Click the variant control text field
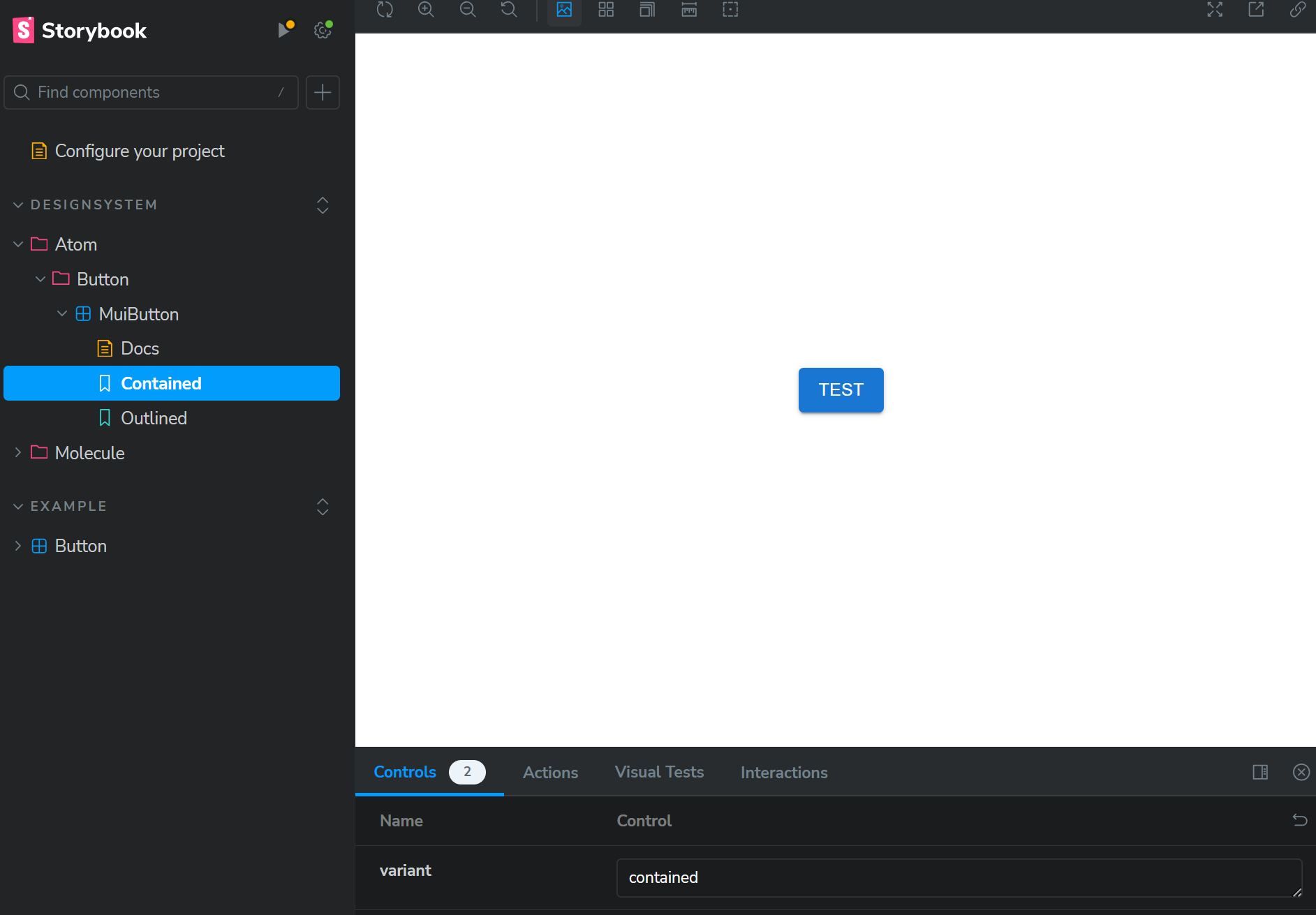The width and height of the screenshot is (1316, 915). click(x=959, y=877)
